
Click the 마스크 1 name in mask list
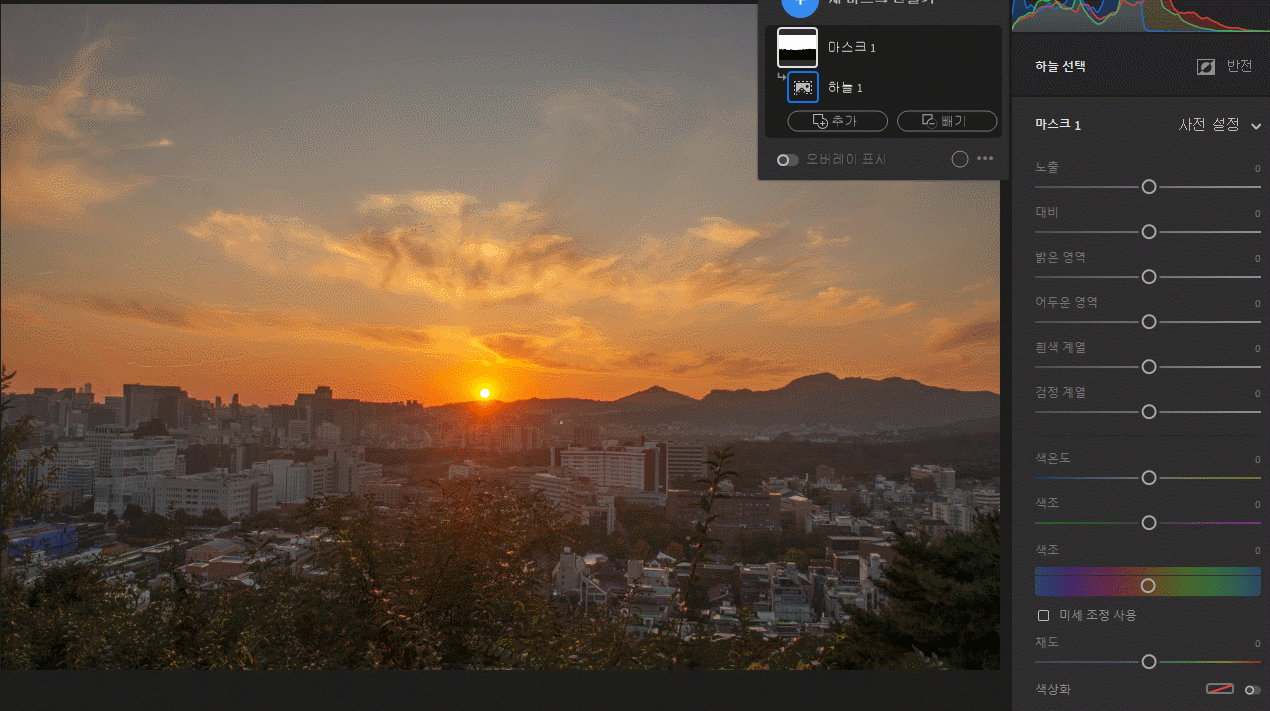(x=852, y=48)
